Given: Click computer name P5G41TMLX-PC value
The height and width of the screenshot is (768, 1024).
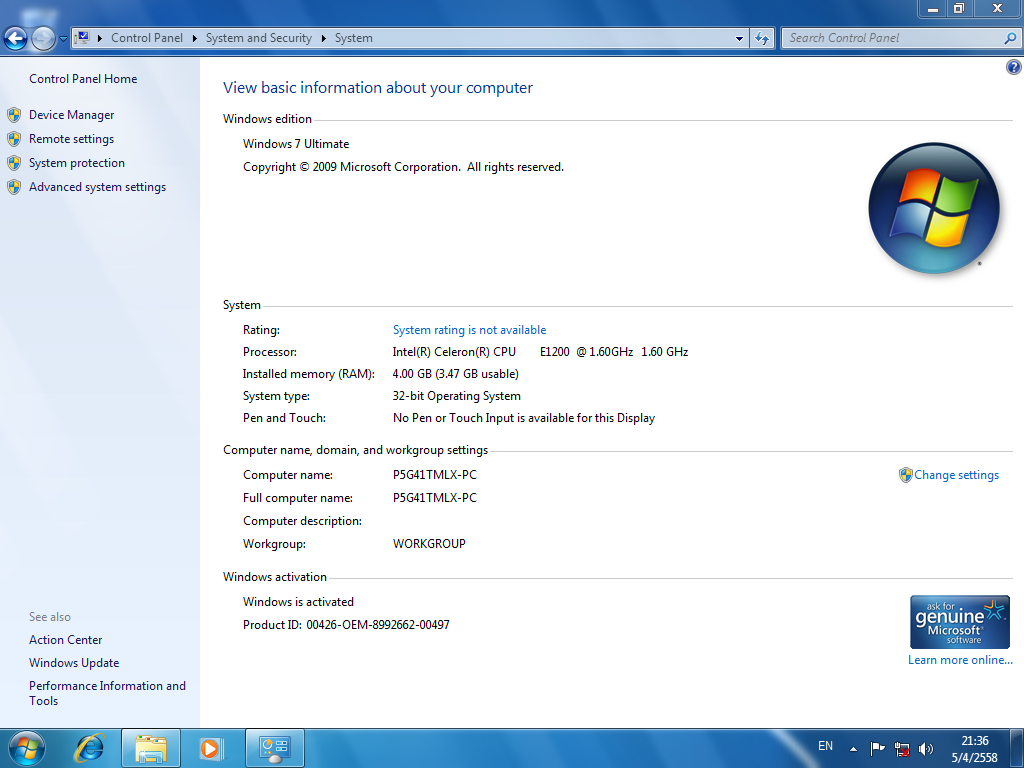Looking at the screenshot, I should (x=435, y=475).
